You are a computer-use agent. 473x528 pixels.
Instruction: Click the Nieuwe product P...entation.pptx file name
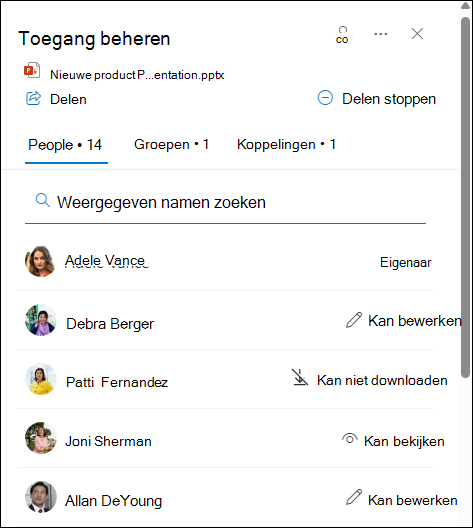[x=137, y=75]
